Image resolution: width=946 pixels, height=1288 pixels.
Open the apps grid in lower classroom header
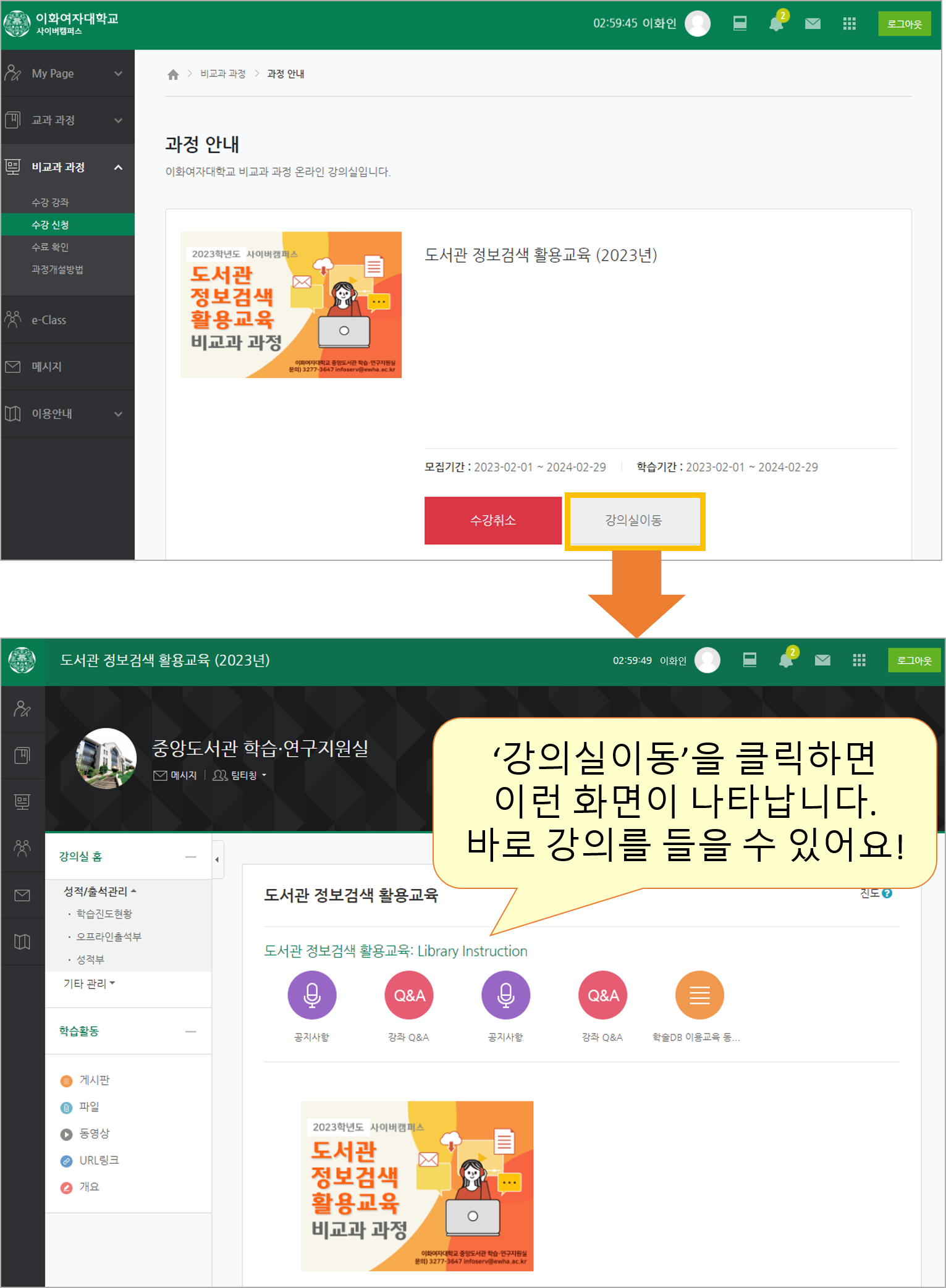pyautogui.click(x=859, y=660)
